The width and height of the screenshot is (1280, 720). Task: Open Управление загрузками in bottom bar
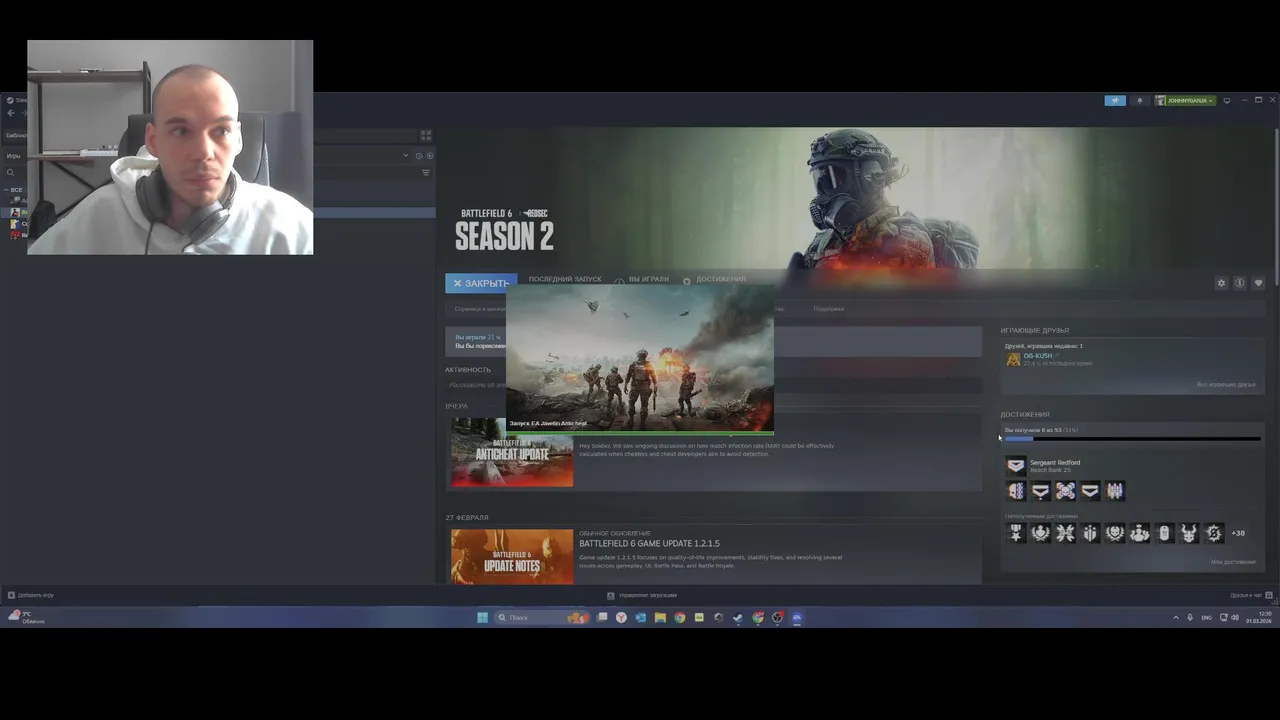642,595
